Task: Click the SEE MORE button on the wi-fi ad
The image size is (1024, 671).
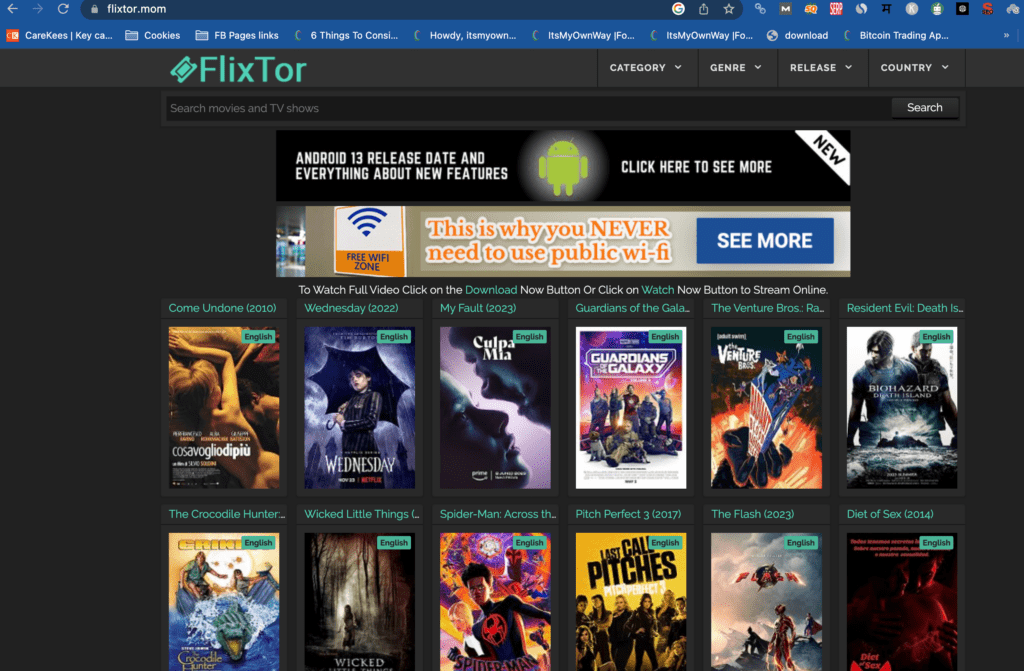Action: pos(765,240)
